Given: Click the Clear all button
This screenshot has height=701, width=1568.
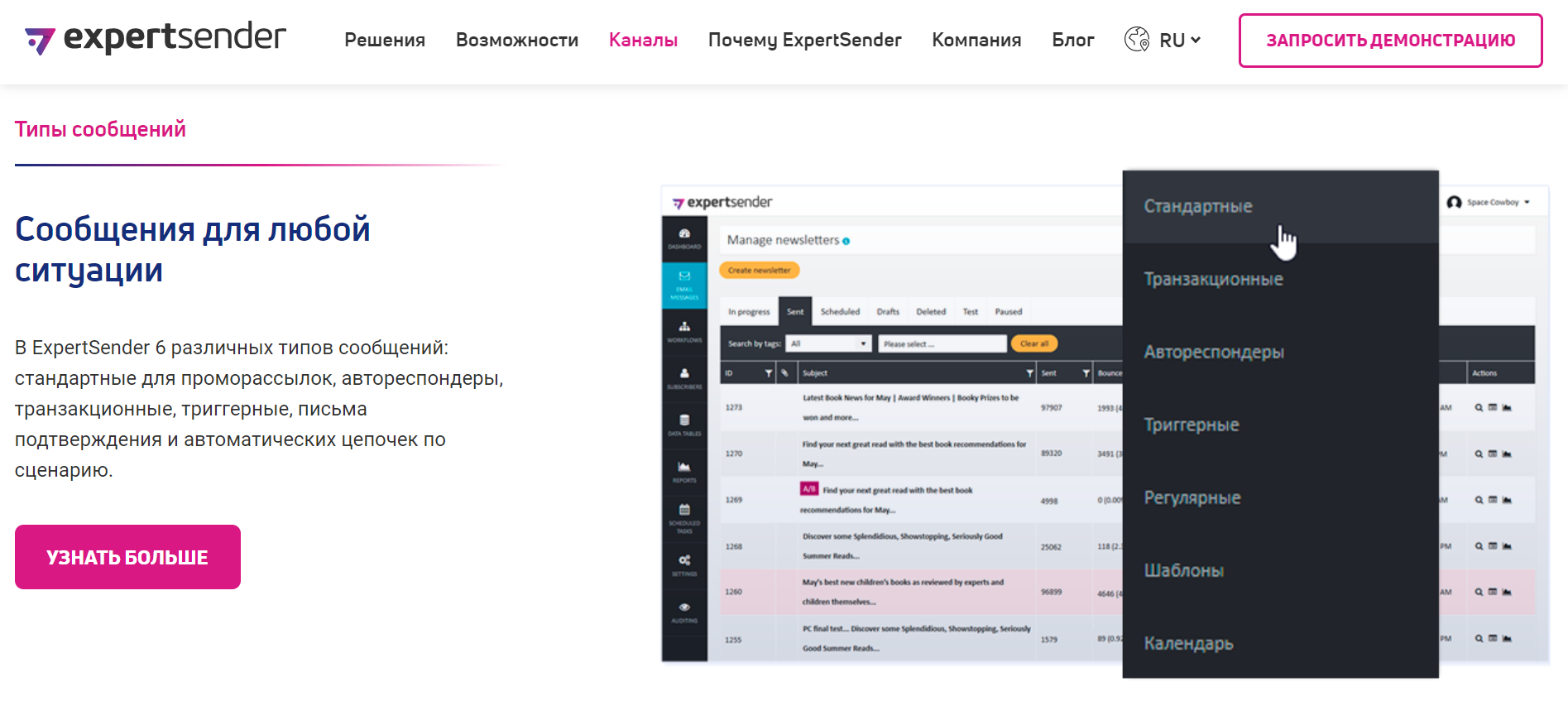Looking at the screenshot, I should point(1034,343).
